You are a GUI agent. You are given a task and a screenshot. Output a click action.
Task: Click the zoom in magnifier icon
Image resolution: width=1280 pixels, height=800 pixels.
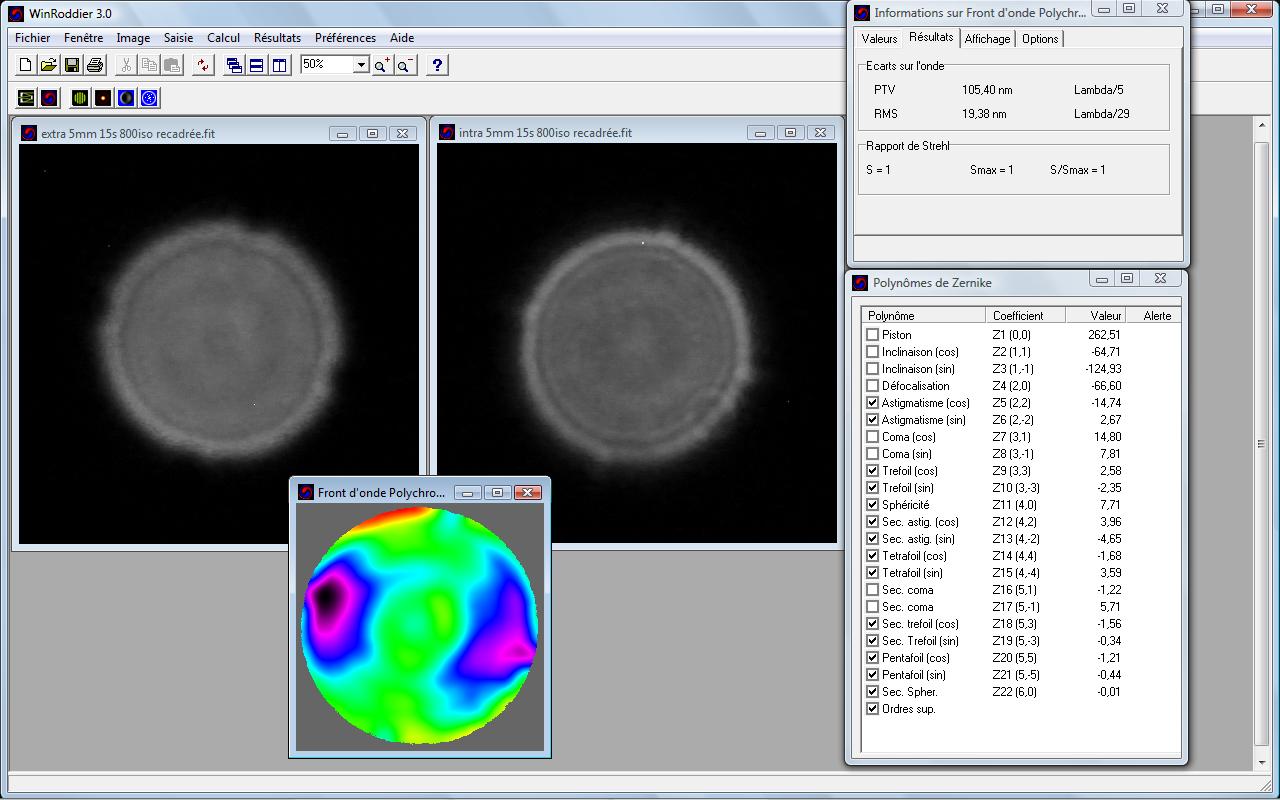point(382,65)
